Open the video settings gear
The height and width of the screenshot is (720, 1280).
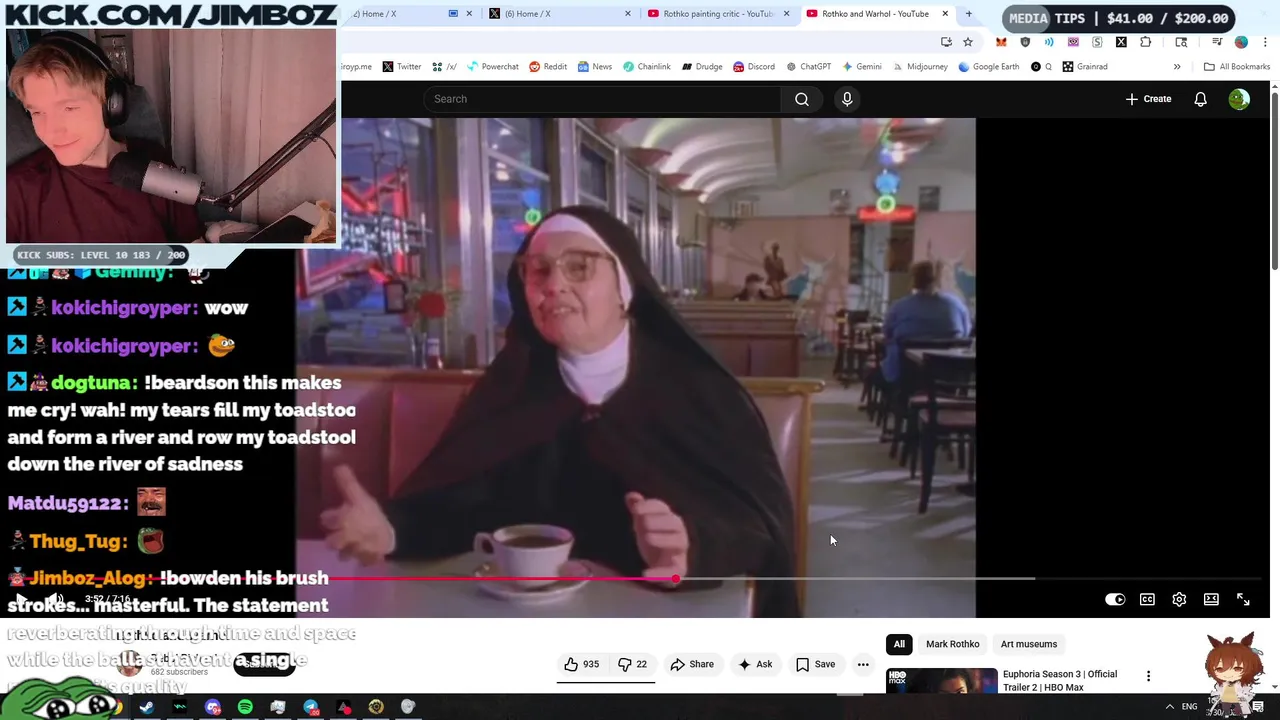tap(1179, 599)
